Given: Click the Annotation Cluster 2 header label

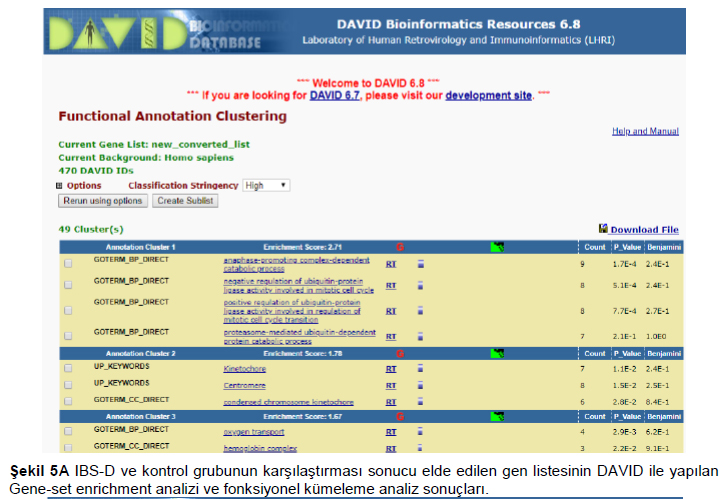Looking at the screenshot, I should [140, 354].
